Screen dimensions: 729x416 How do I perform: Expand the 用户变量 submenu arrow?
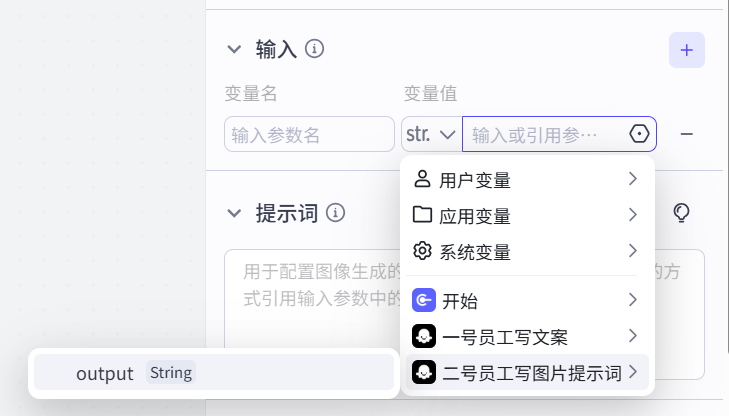(633, 180)
